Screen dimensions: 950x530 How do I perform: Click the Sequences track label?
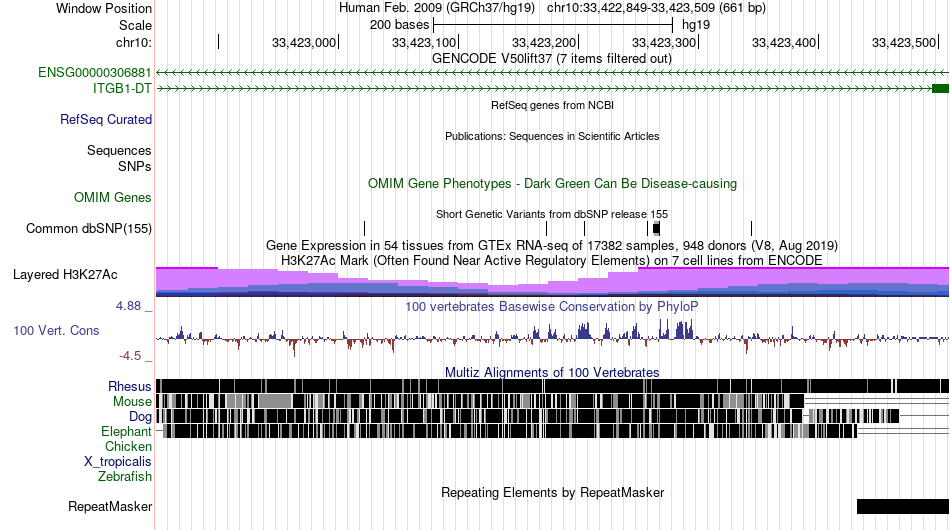[x=119, y=150]
